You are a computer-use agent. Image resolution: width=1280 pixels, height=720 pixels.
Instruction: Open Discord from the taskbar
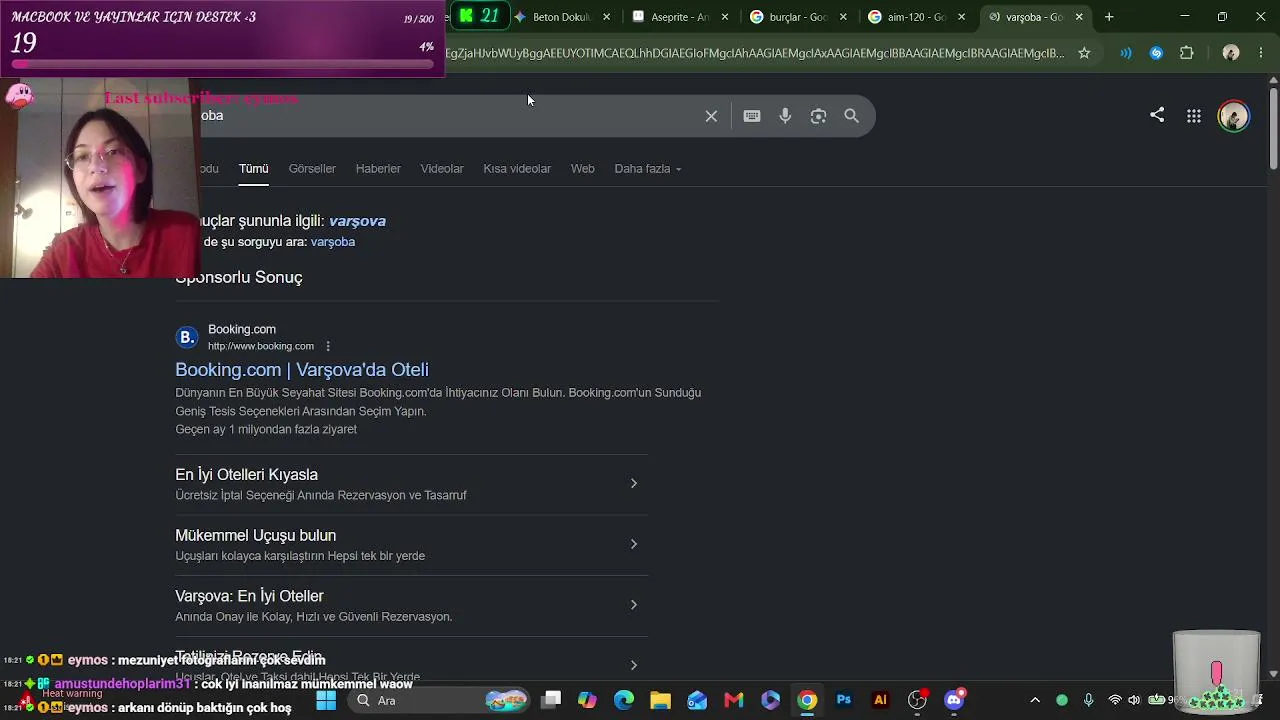pyautogui.click(x=954, y=699)
